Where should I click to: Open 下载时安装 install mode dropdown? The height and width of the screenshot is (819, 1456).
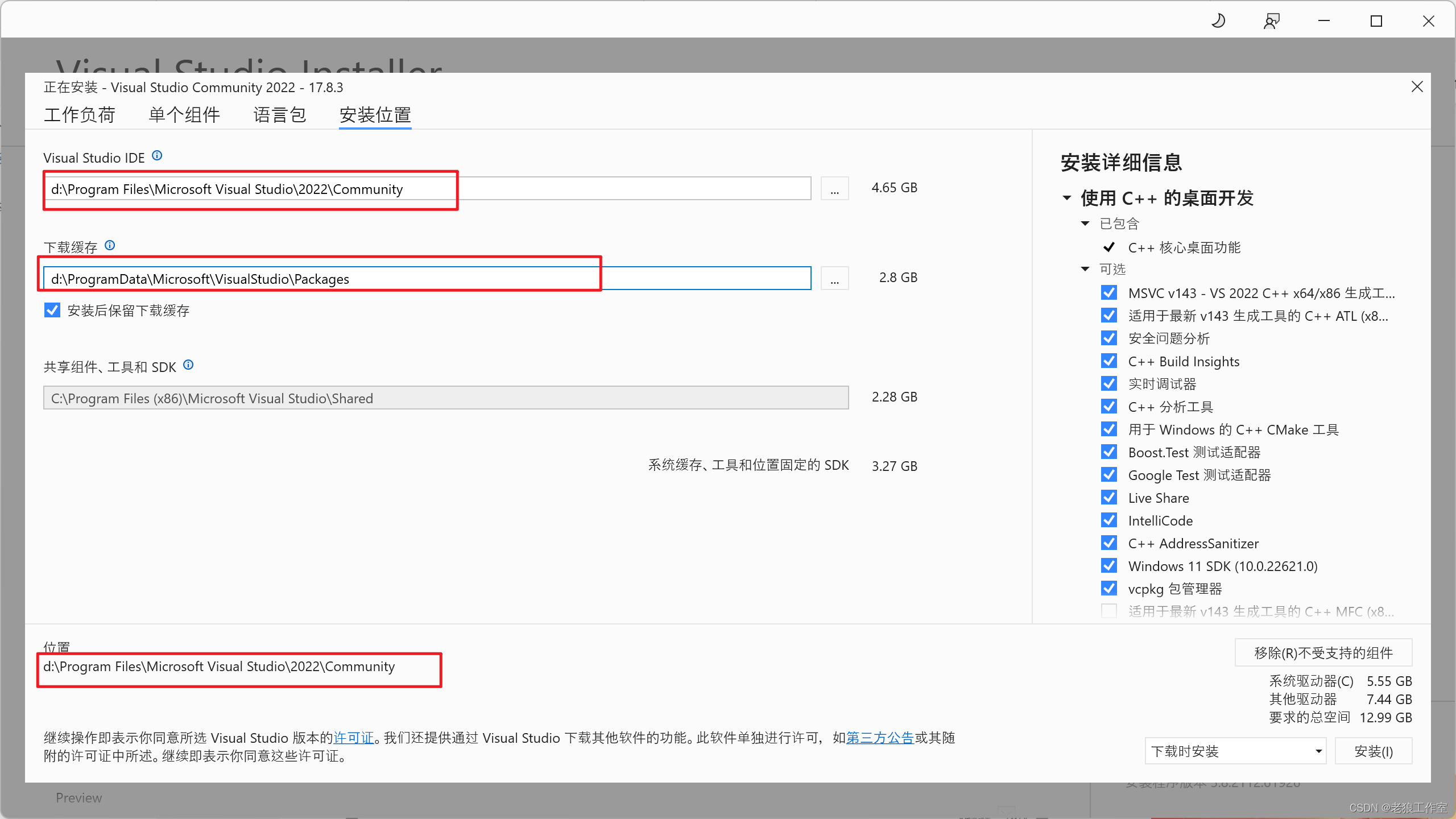[1235, 751]
